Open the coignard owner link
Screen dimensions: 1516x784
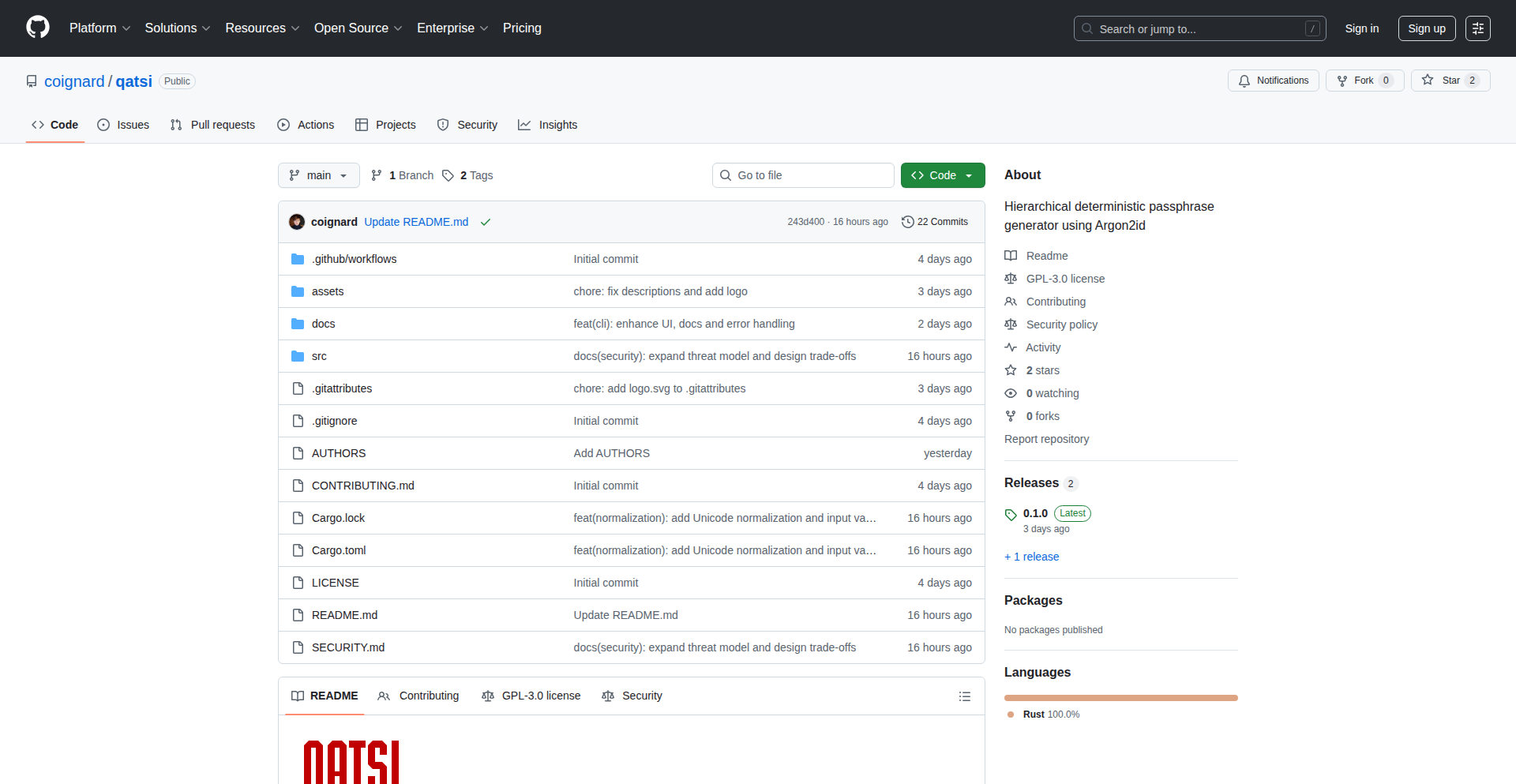[74, 81]
